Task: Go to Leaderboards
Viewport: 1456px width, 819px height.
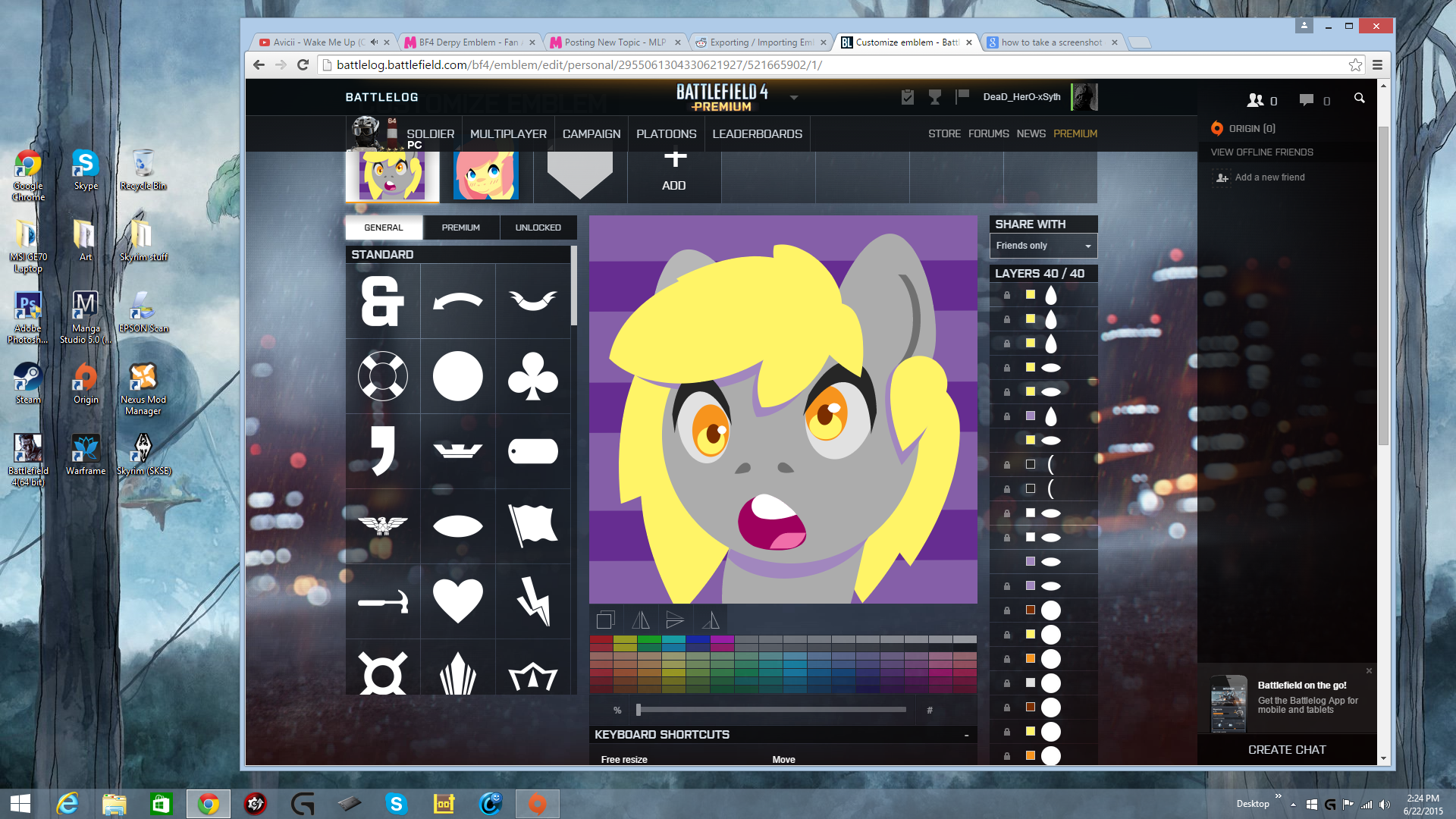Action: pyautogui.click(x=757, y=133)
